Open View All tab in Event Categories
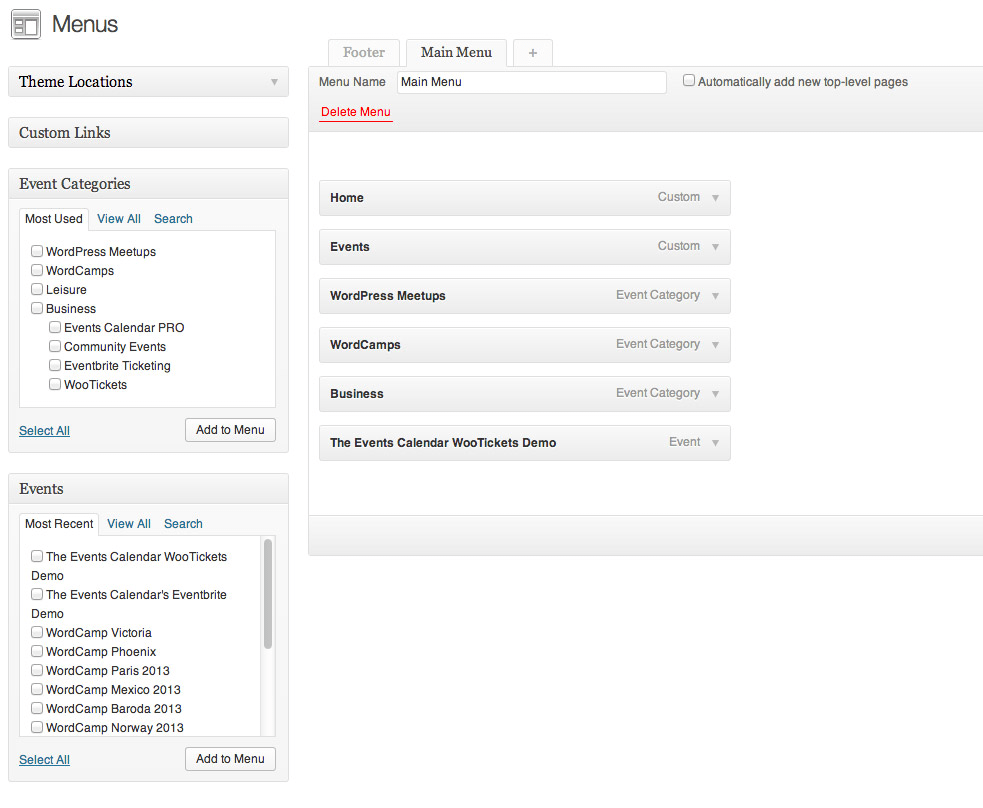This screenshot has height=808, width=983. tap(118, 219)
